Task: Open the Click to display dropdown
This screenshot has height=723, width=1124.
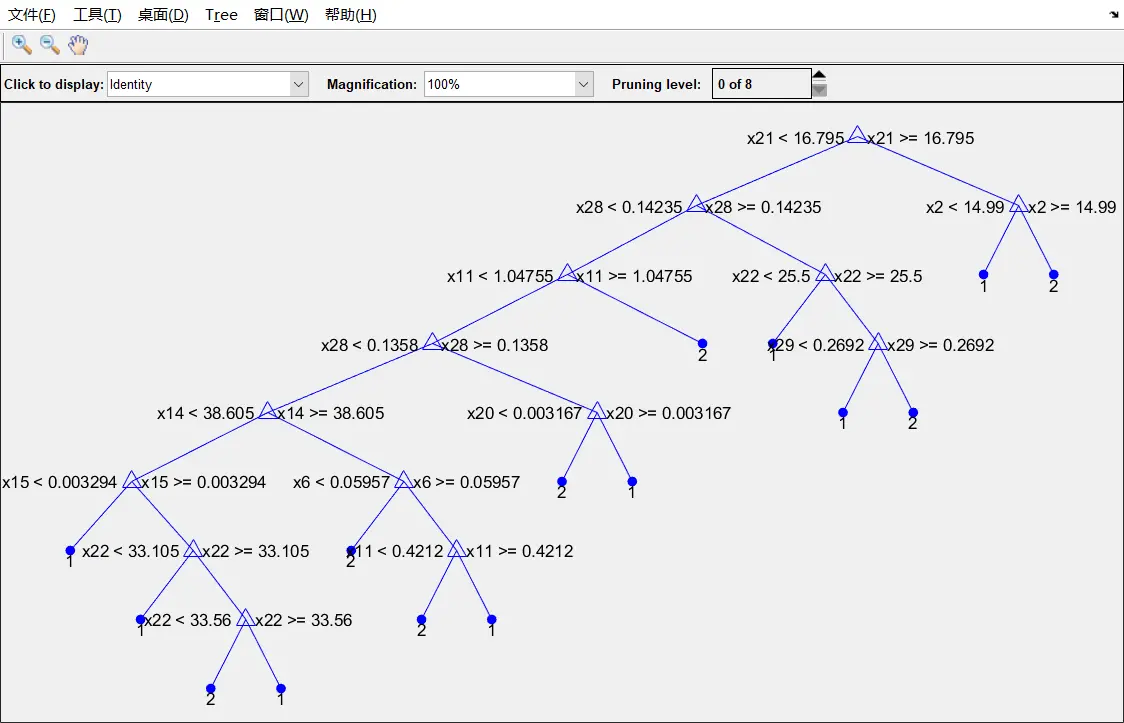Action: coord(208,84)
